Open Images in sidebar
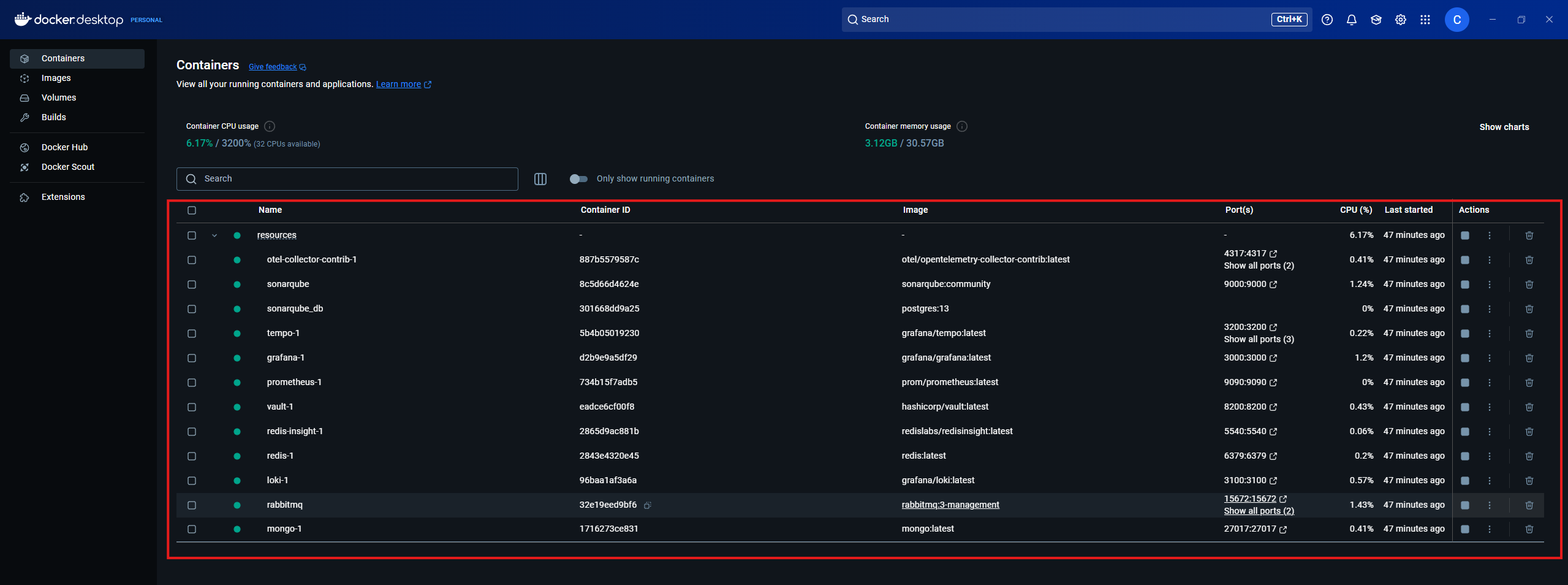Screen dimensions: 1568x585 pos(77,78)
